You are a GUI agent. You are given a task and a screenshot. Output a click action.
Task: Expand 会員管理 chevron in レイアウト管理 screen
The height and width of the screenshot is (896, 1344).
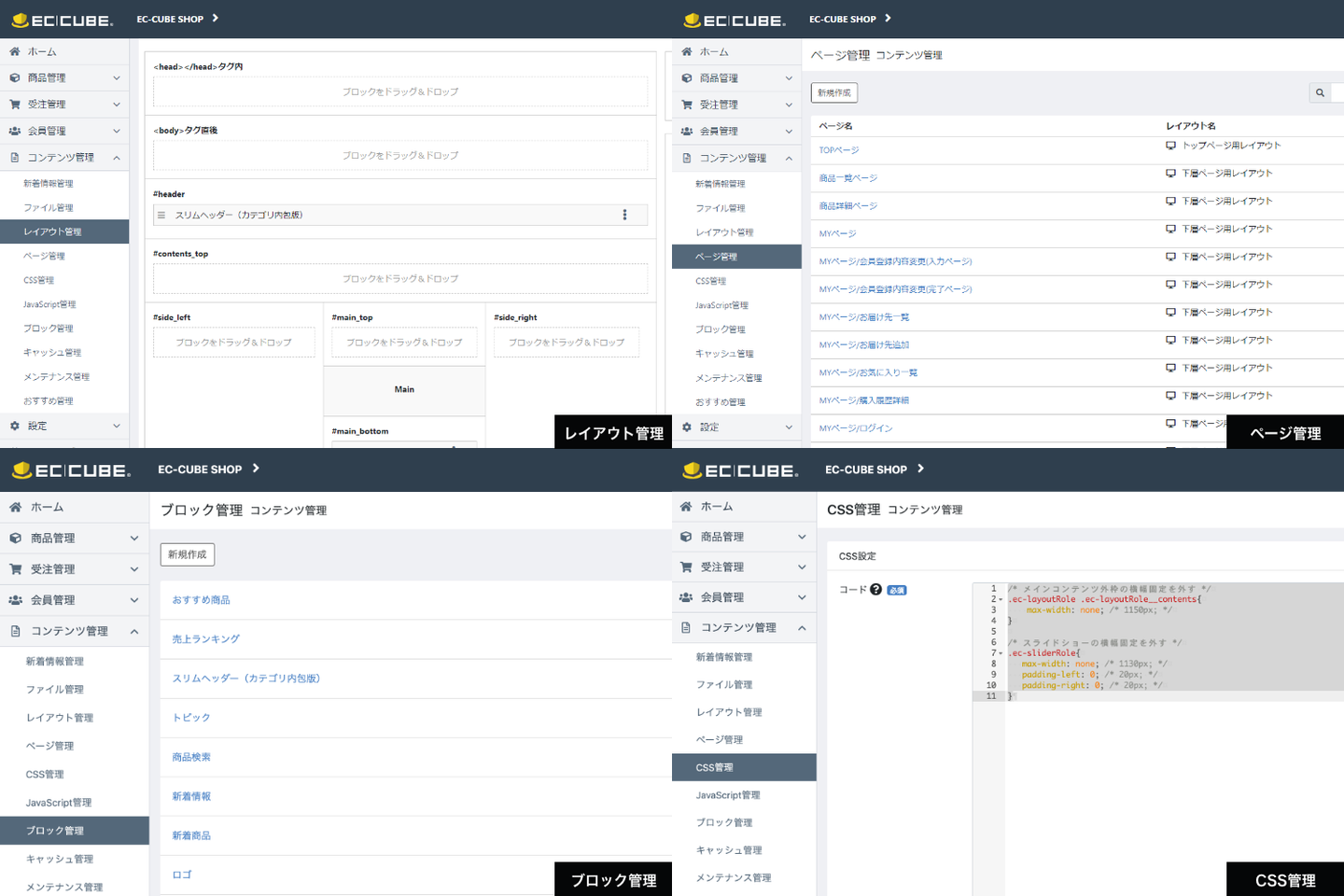[117, 132]
